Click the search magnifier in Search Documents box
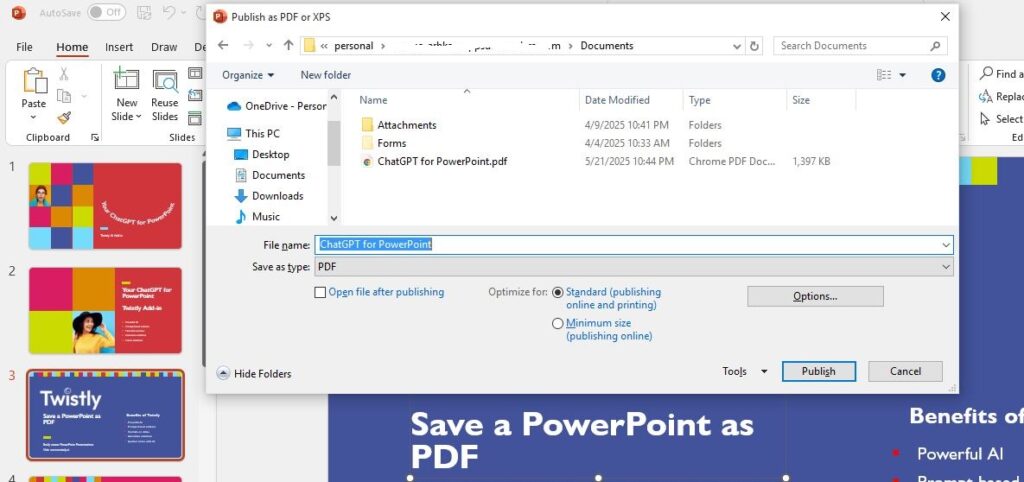Screen dimensions: 1024x482 935,46
